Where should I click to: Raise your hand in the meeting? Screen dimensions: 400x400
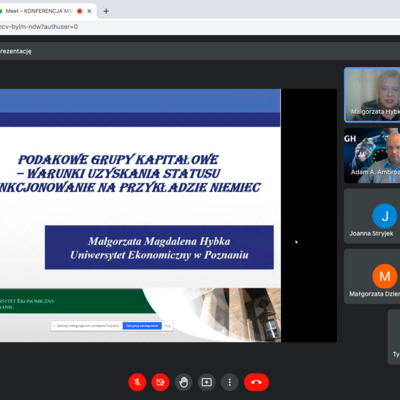183,382
